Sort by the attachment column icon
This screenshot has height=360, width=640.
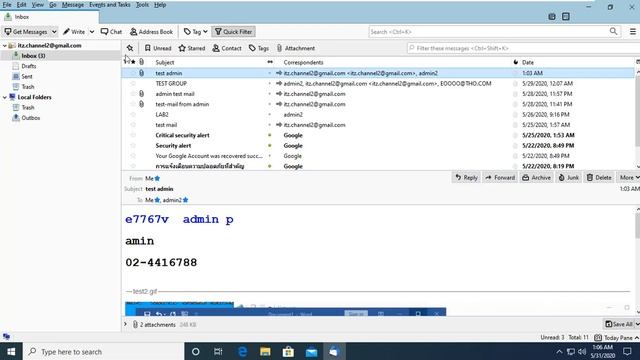click(141, 62)
